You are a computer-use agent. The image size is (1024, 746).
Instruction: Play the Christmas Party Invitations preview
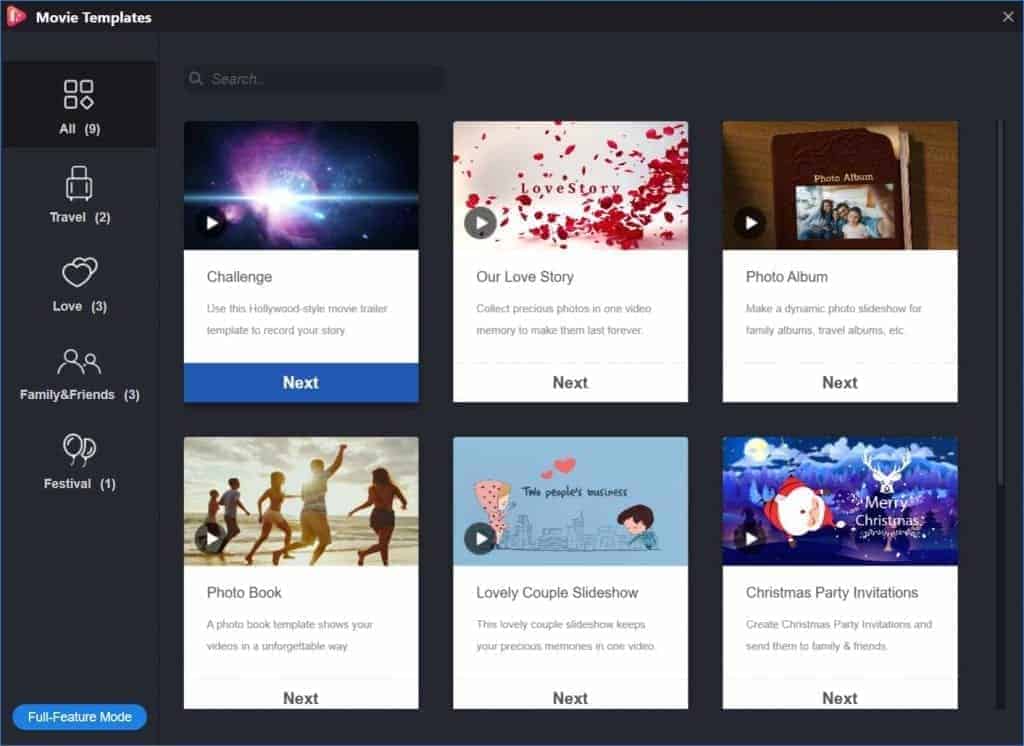point(751,540)
